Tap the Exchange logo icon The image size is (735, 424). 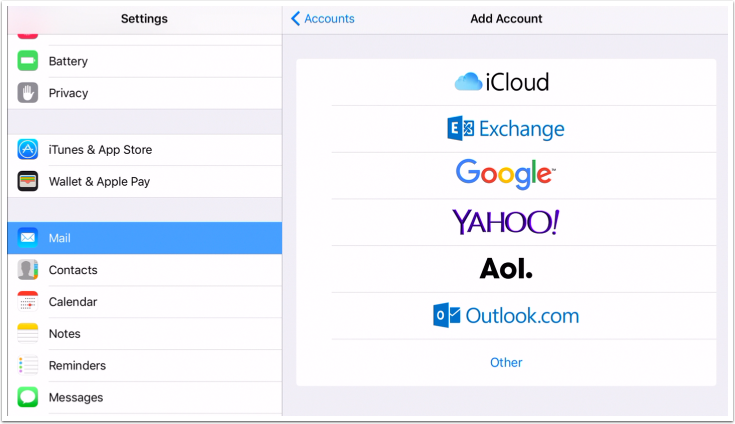[x=460, y=128]
